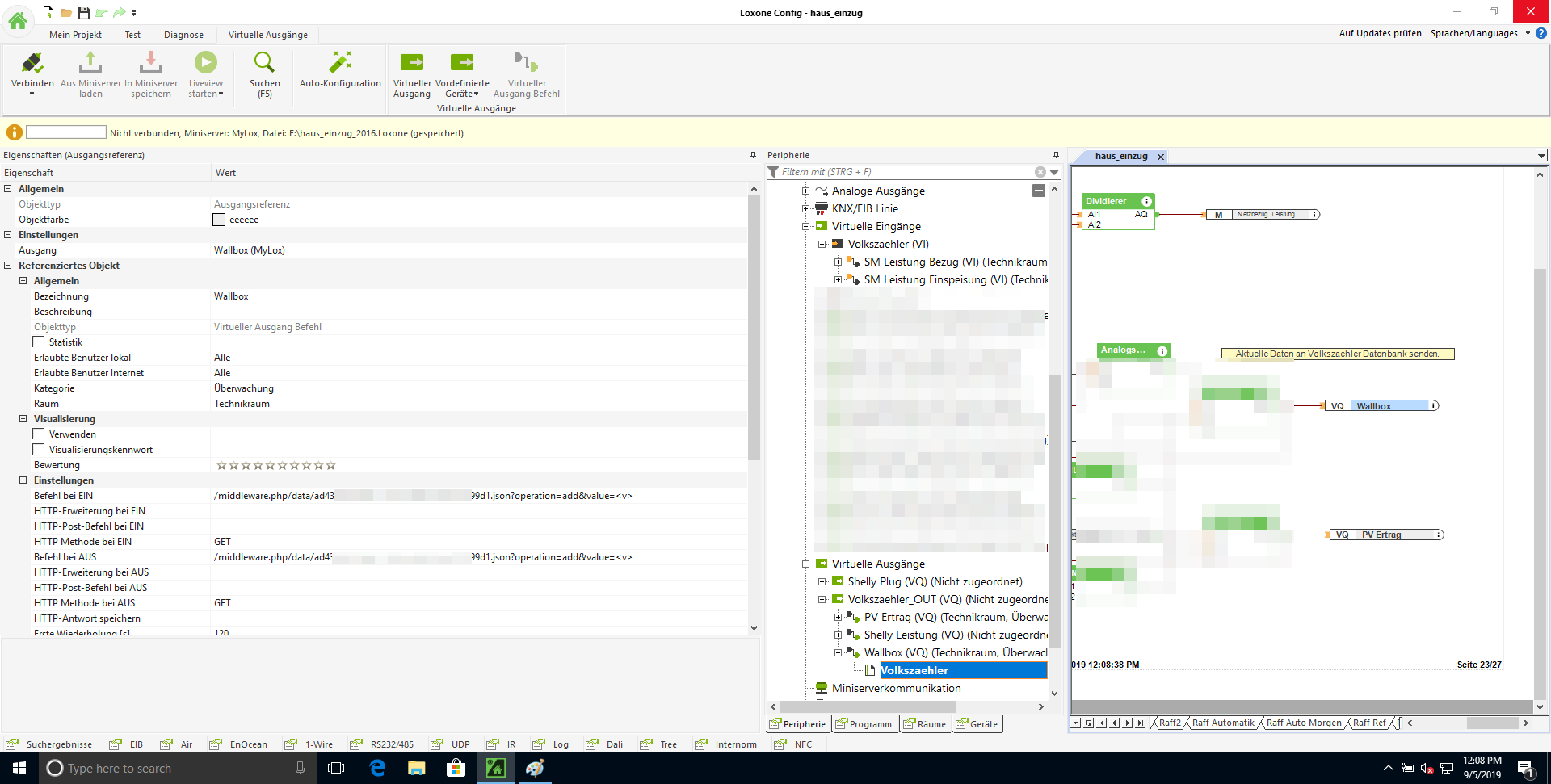Screen dimensions: 1551x784
Task: Click Auf Updates prüfen
Action: pos(1380,33)
